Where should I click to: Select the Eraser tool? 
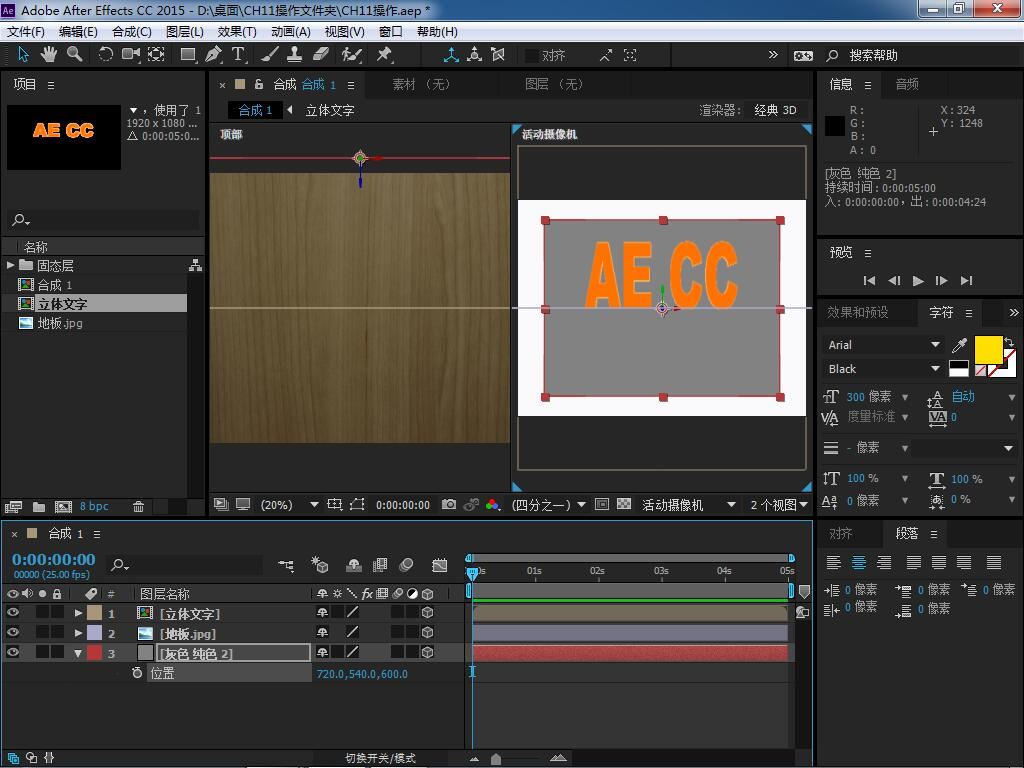[321, 54]
